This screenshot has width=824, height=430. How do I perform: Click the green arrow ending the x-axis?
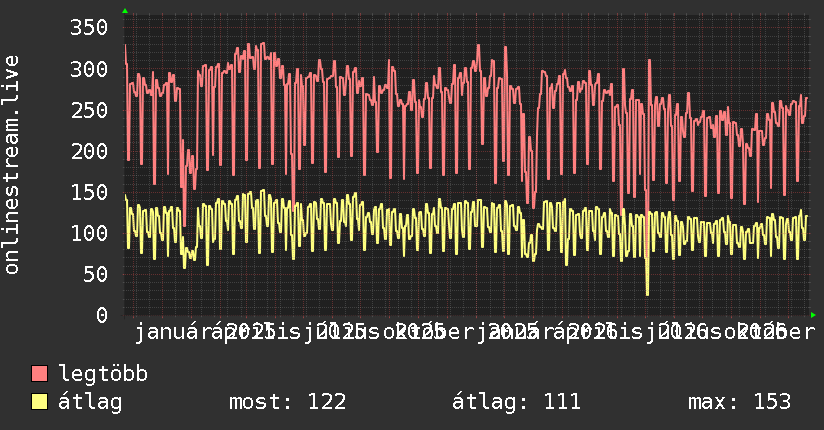click(x=813, y=315)
